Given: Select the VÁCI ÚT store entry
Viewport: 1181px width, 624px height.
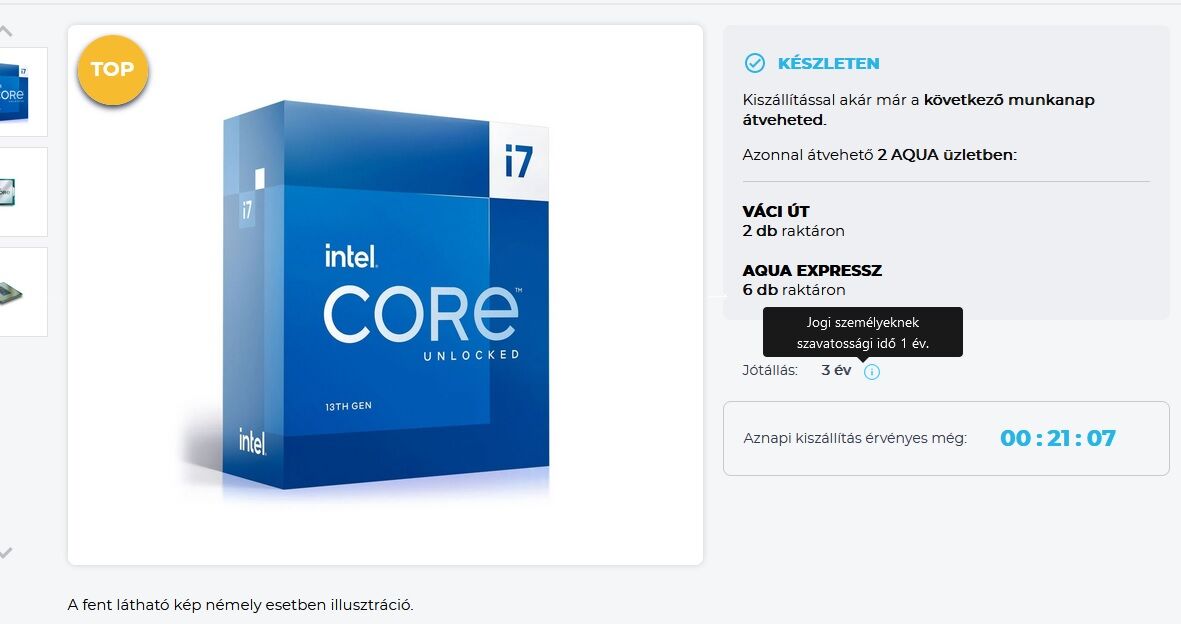Looking at the screenshot, I should pos(793,221).
